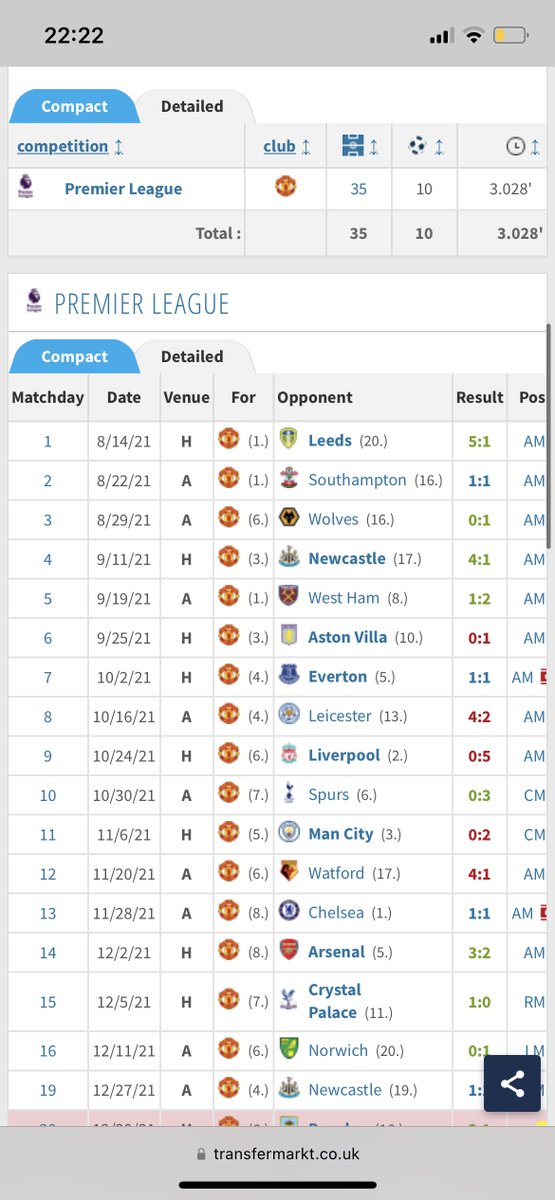Switch the Premier League table to Detailed
This screenshot has width=555, height=1200.
pyautogui.click(x=192, y=356)
